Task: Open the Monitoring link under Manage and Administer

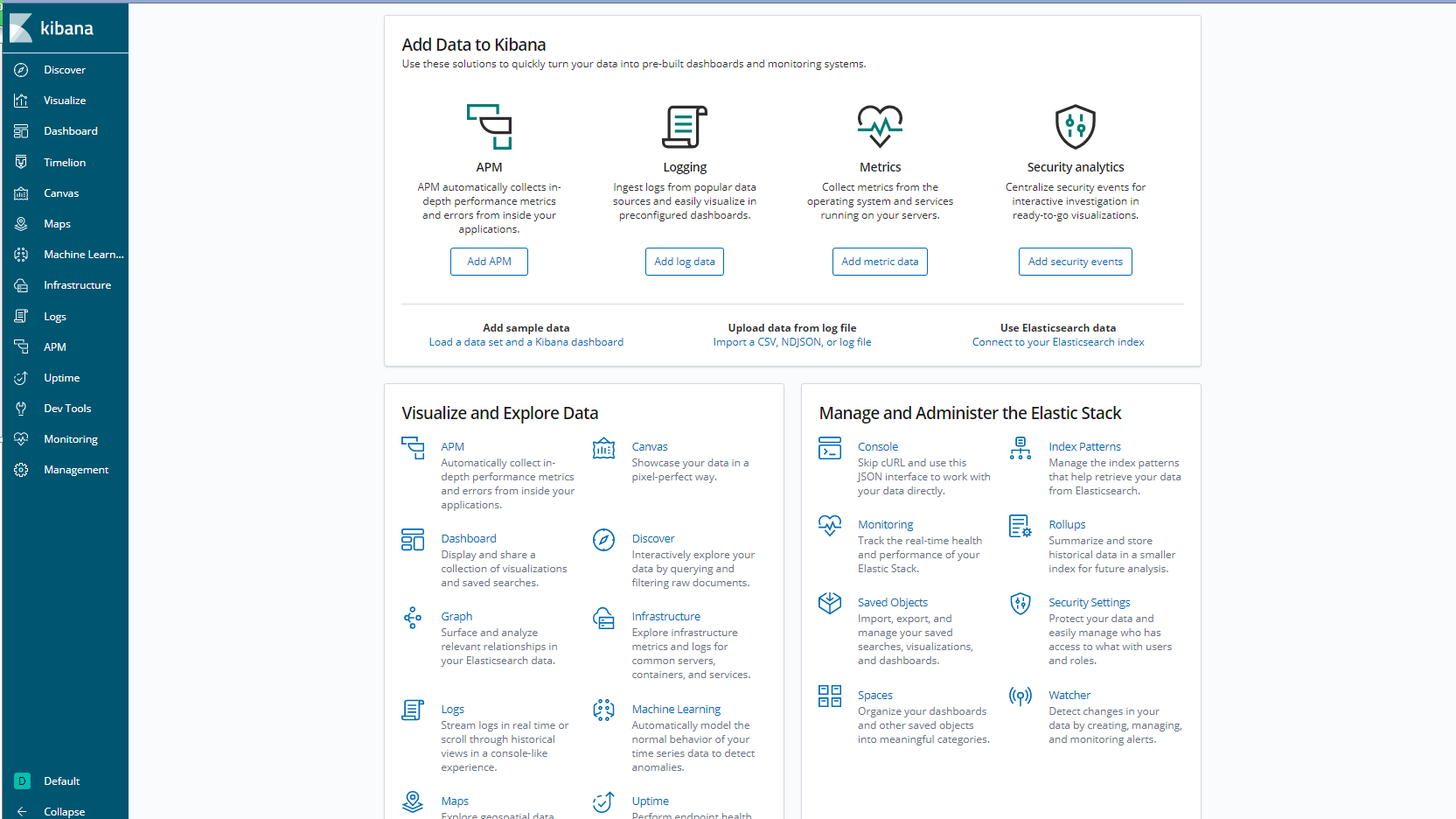Action: click(886, 525)
